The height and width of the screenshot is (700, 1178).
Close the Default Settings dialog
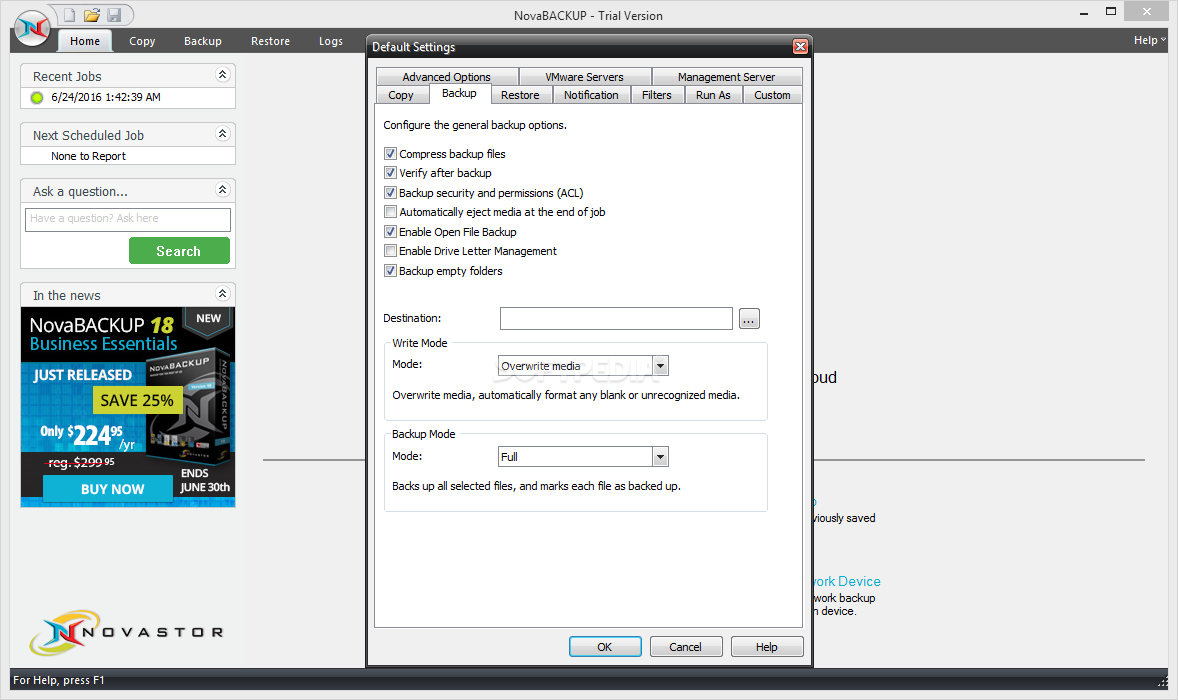800,47
